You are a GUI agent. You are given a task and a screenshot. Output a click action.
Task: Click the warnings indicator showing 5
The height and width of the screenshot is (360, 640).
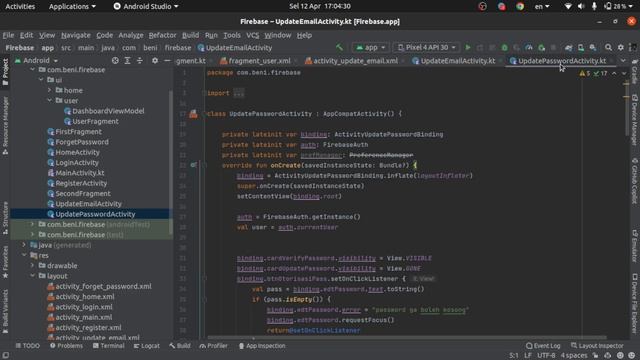(x=585, y=73)
